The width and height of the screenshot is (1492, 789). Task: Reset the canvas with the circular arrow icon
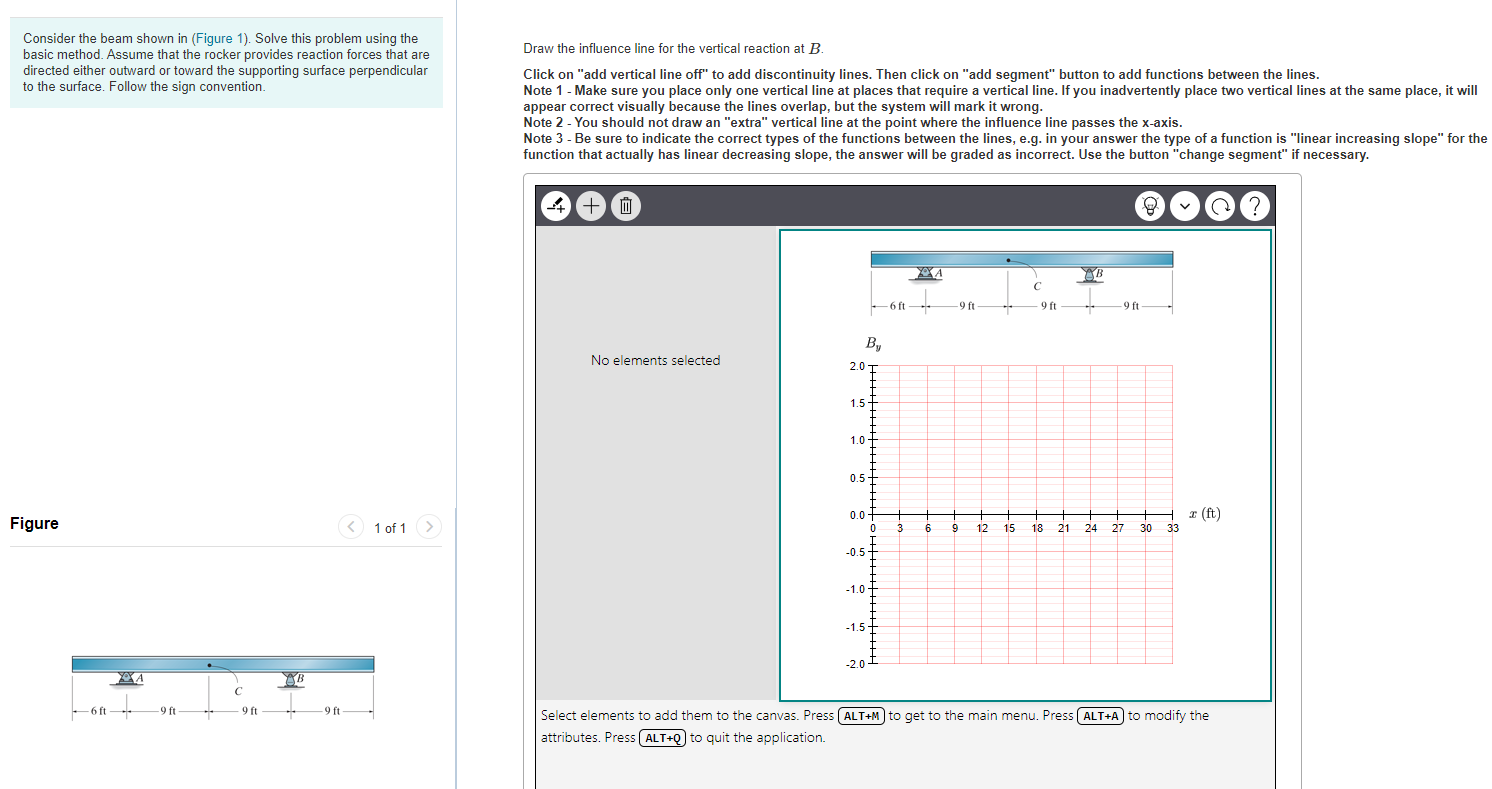point(1221,205)
